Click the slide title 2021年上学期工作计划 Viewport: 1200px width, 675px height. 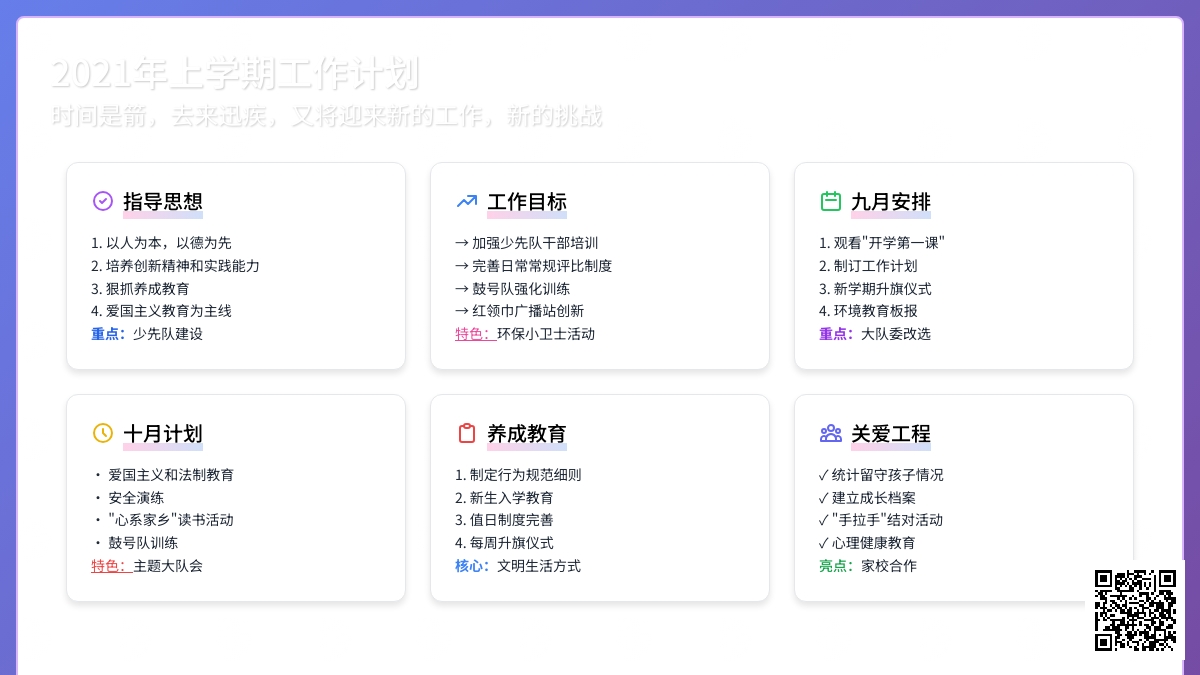point(235,74)
